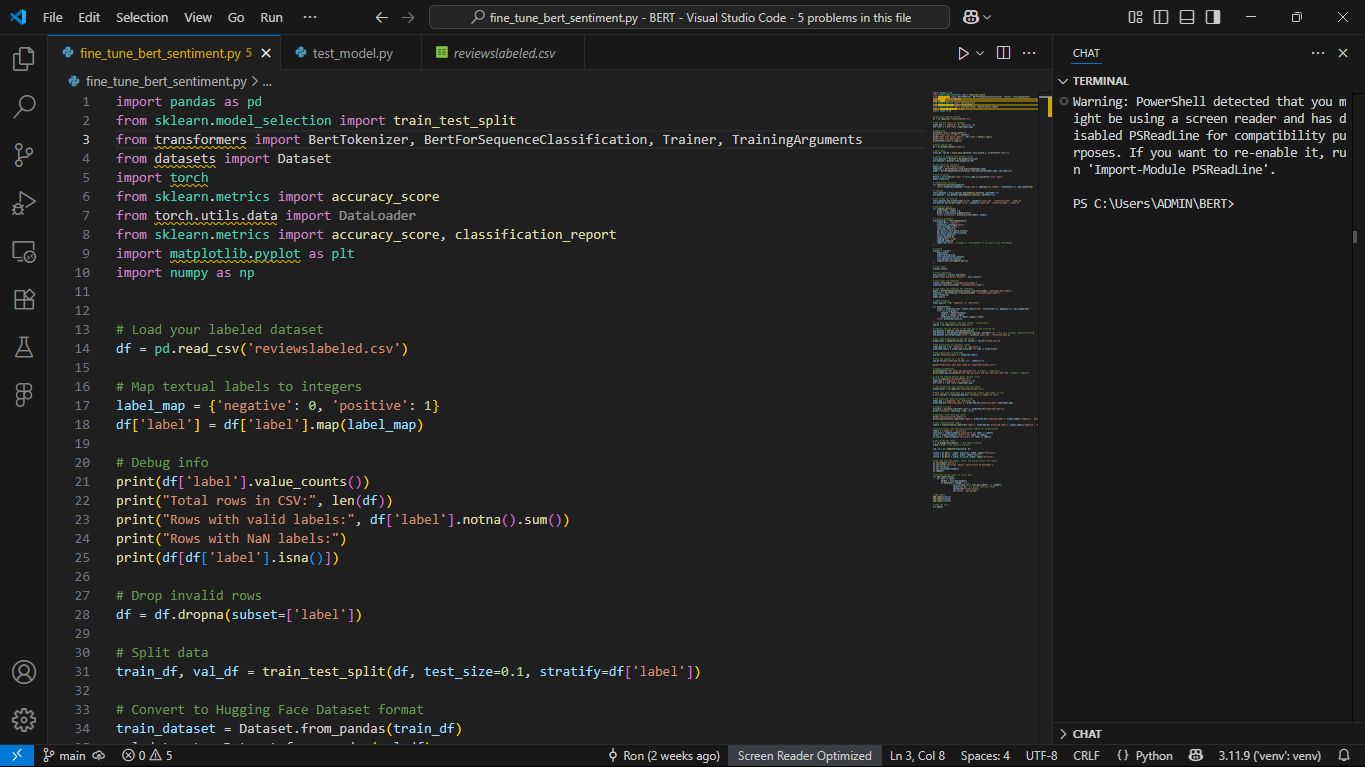This screenshot has height=767, width=1365.
Task: Open editor More Actions ellipsis
Action: [1031, 53]
